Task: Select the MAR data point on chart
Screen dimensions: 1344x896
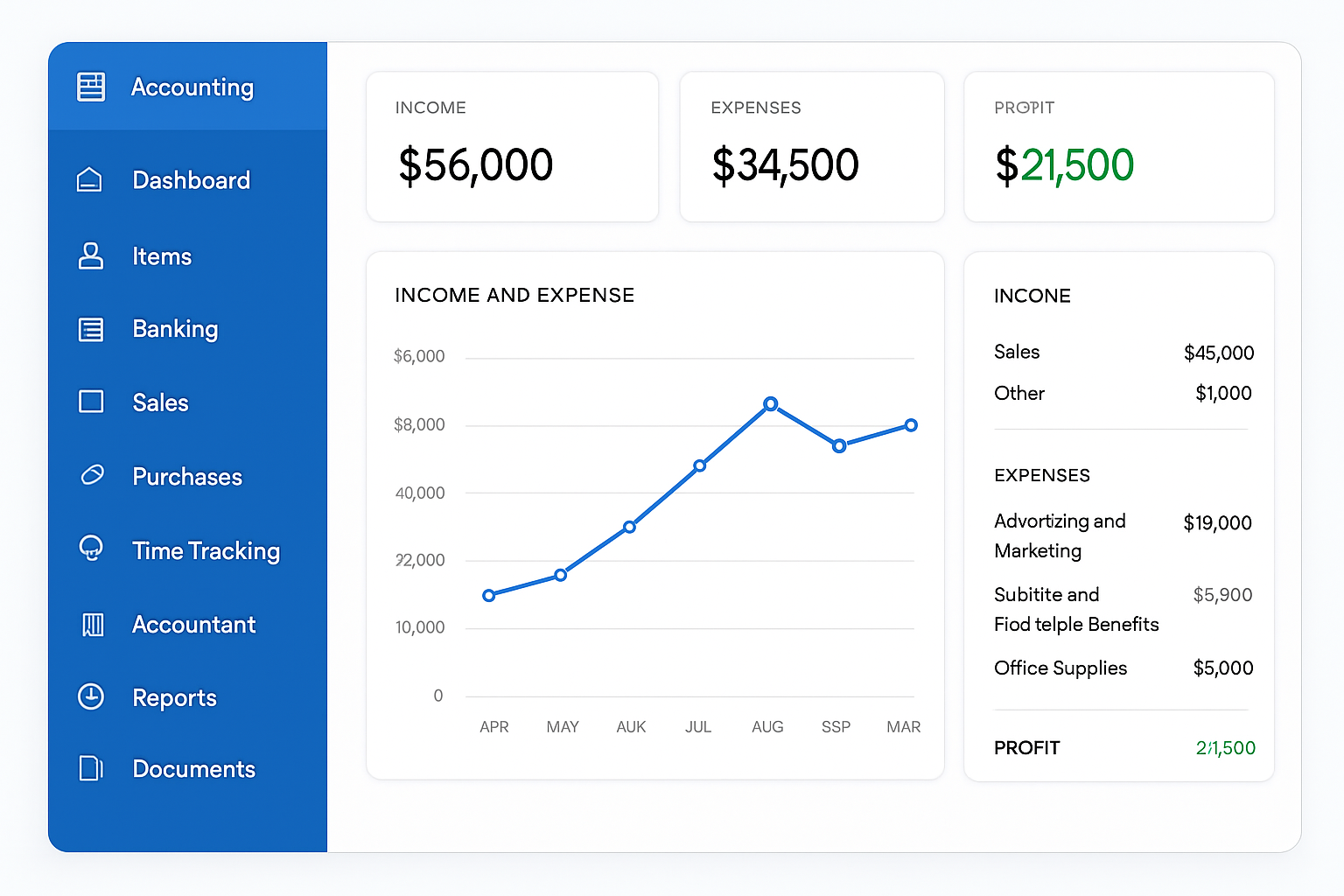Action: (911, 425)
